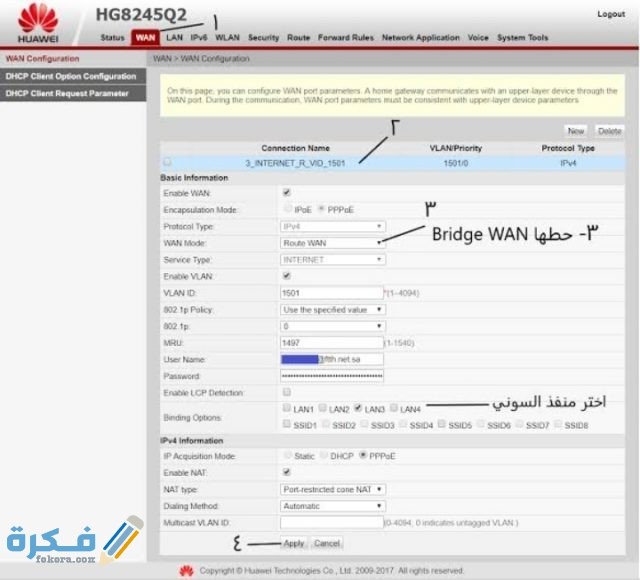Click Huawei logo in footer
640x580 pixels.
point(187,571)
